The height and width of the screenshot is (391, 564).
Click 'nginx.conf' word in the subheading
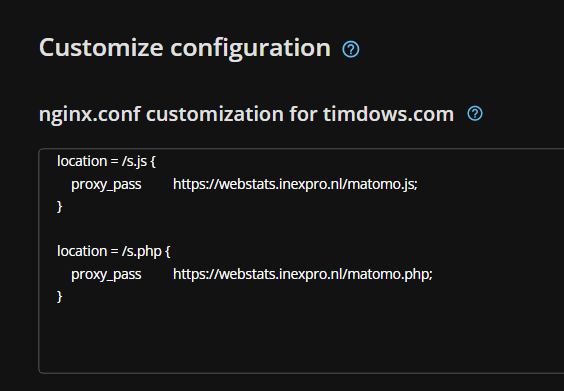coord(89,114)
